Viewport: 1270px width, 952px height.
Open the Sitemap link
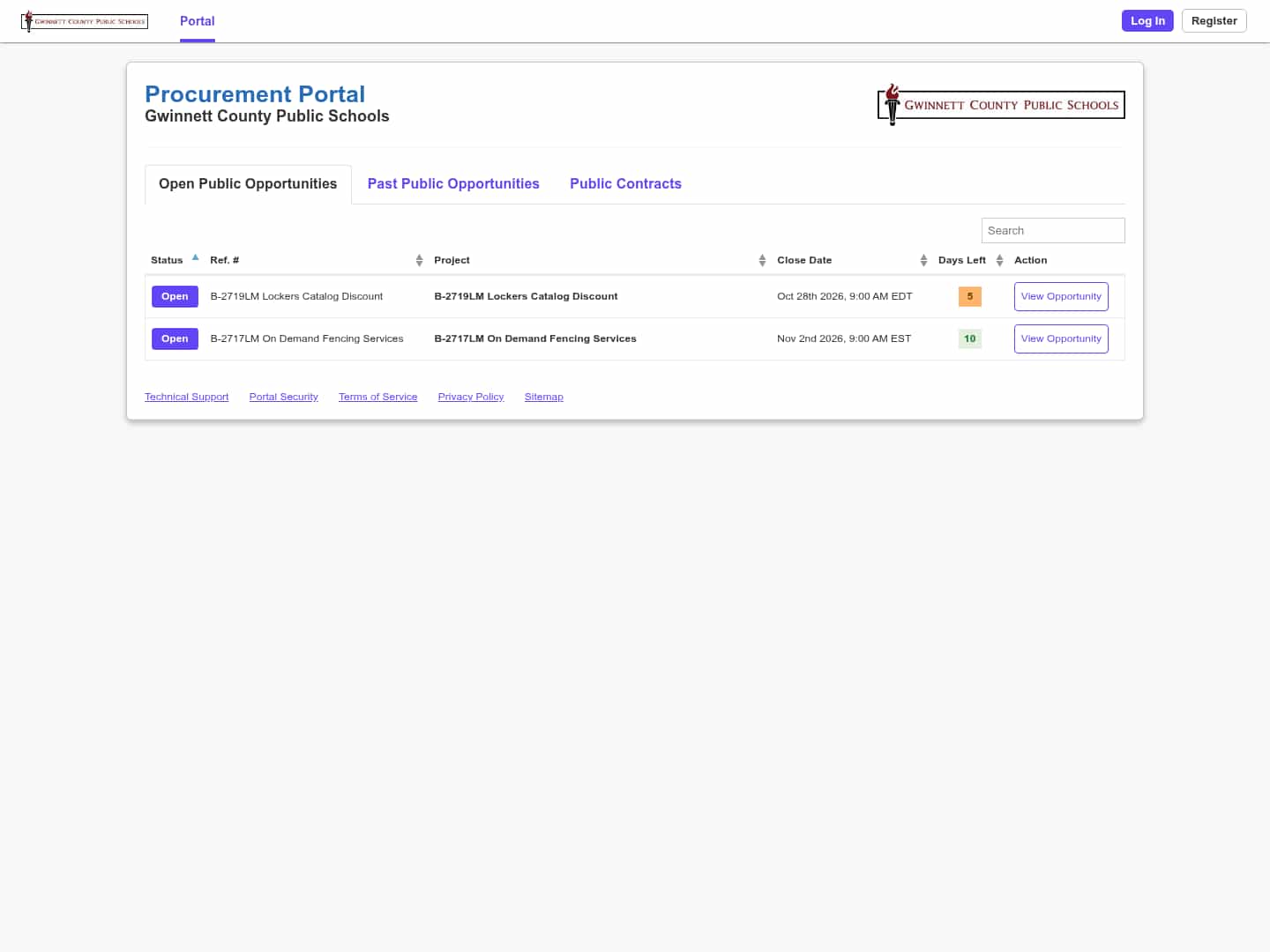click(x=544, y=398)
